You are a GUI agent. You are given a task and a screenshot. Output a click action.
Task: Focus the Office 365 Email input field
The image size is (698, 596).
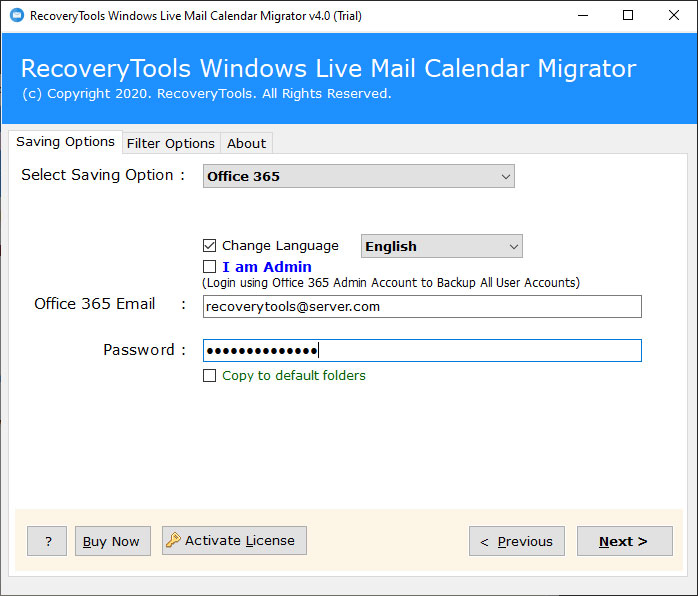point(422,307)
